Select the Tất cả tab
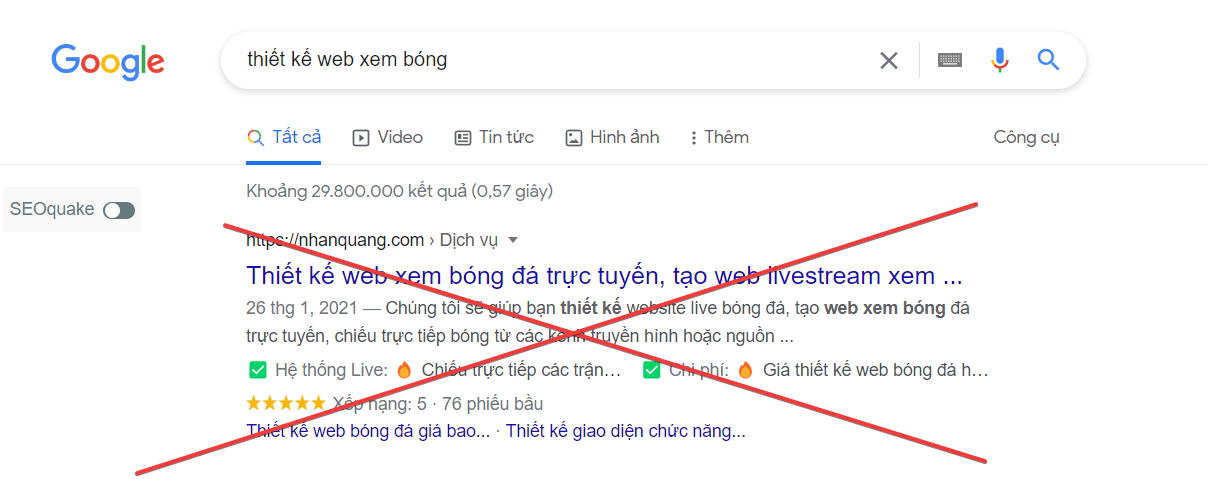Viewport: 1208px width, 479px height. pos(284,138)
